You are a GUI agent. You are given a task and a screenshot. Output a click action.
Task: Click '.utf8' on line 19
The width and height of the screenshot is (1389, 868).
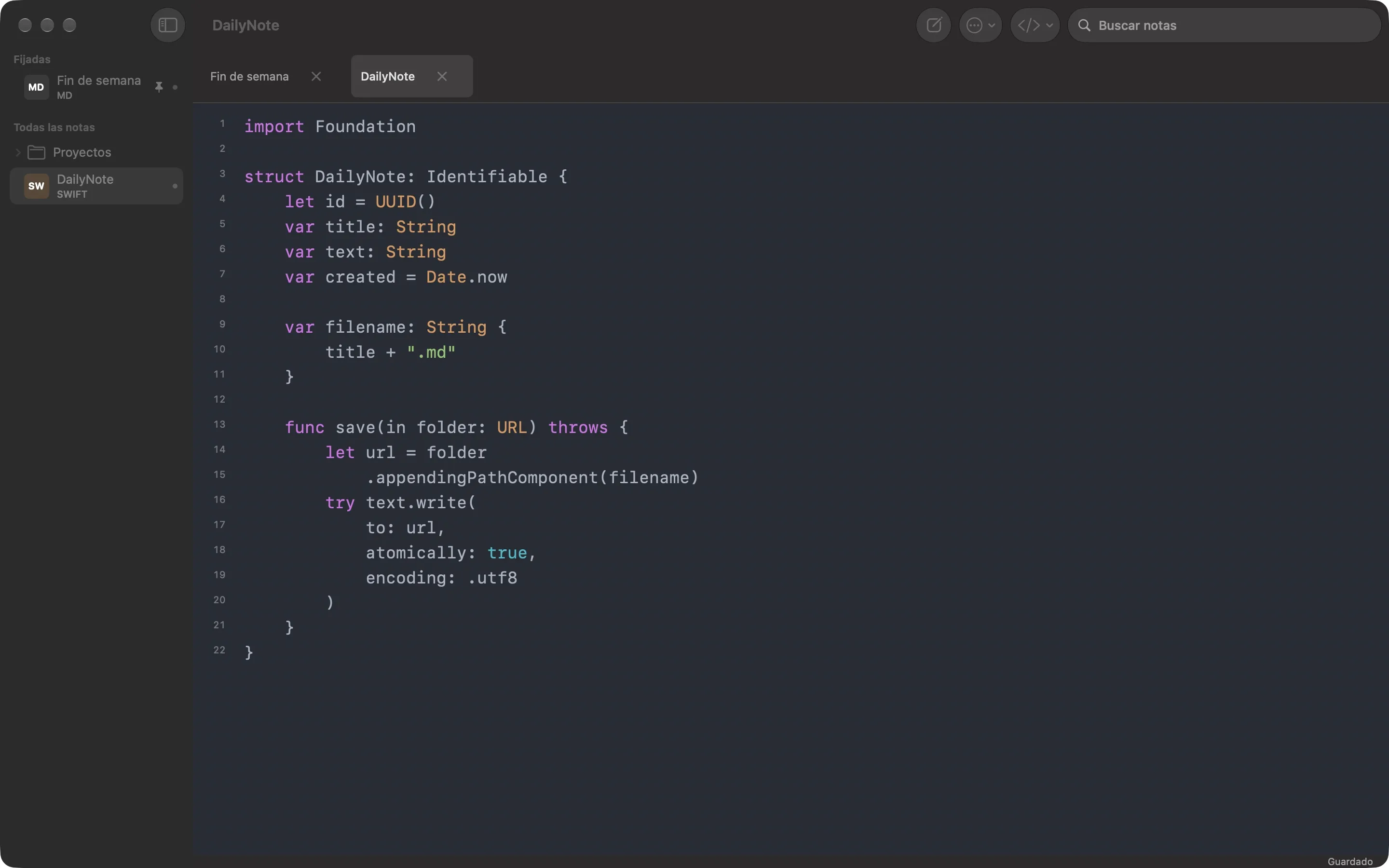[x=492, y=578]
